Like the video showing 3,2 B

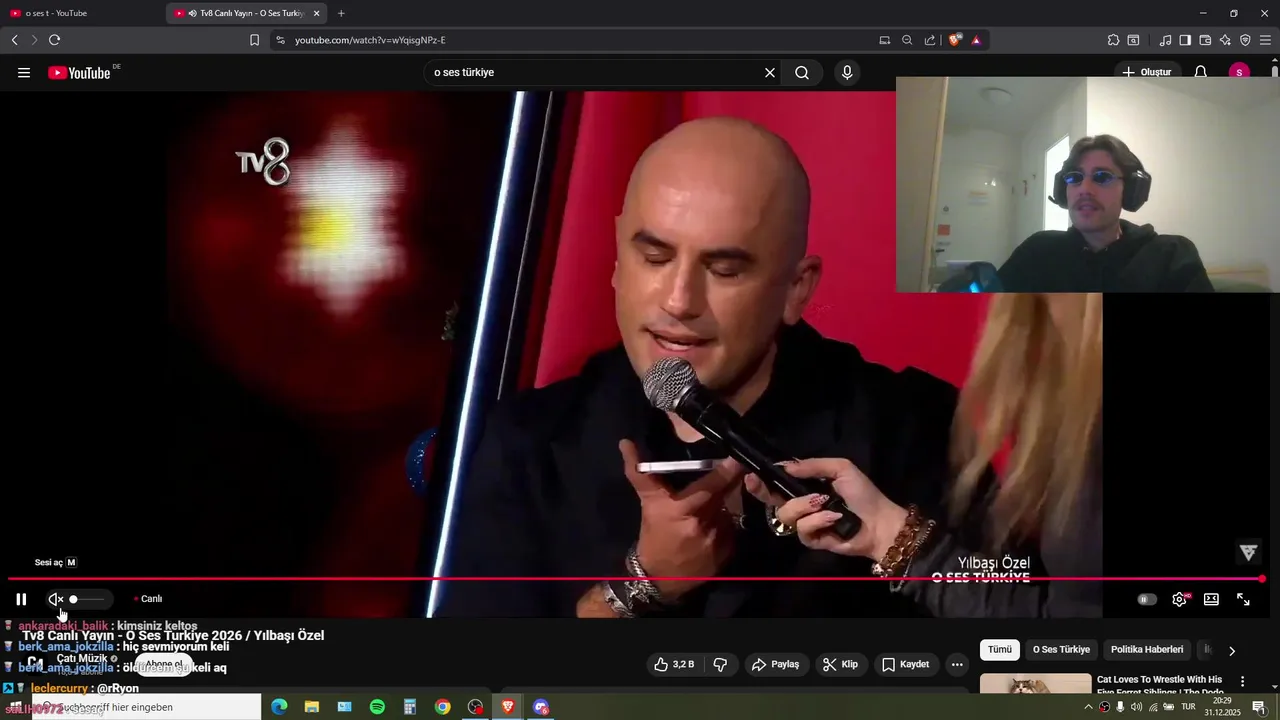pos(673,664)
